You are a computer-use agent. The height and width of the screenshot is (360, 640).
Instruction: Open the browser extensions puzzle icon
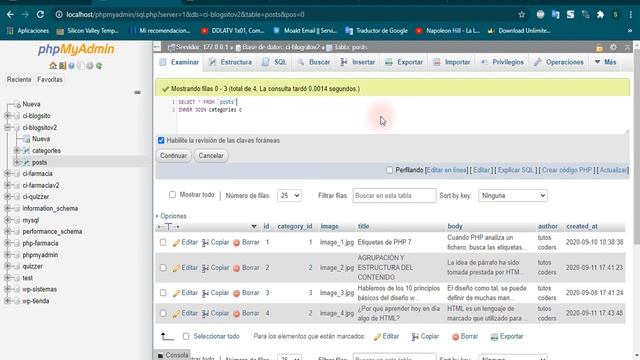[600, 15]
